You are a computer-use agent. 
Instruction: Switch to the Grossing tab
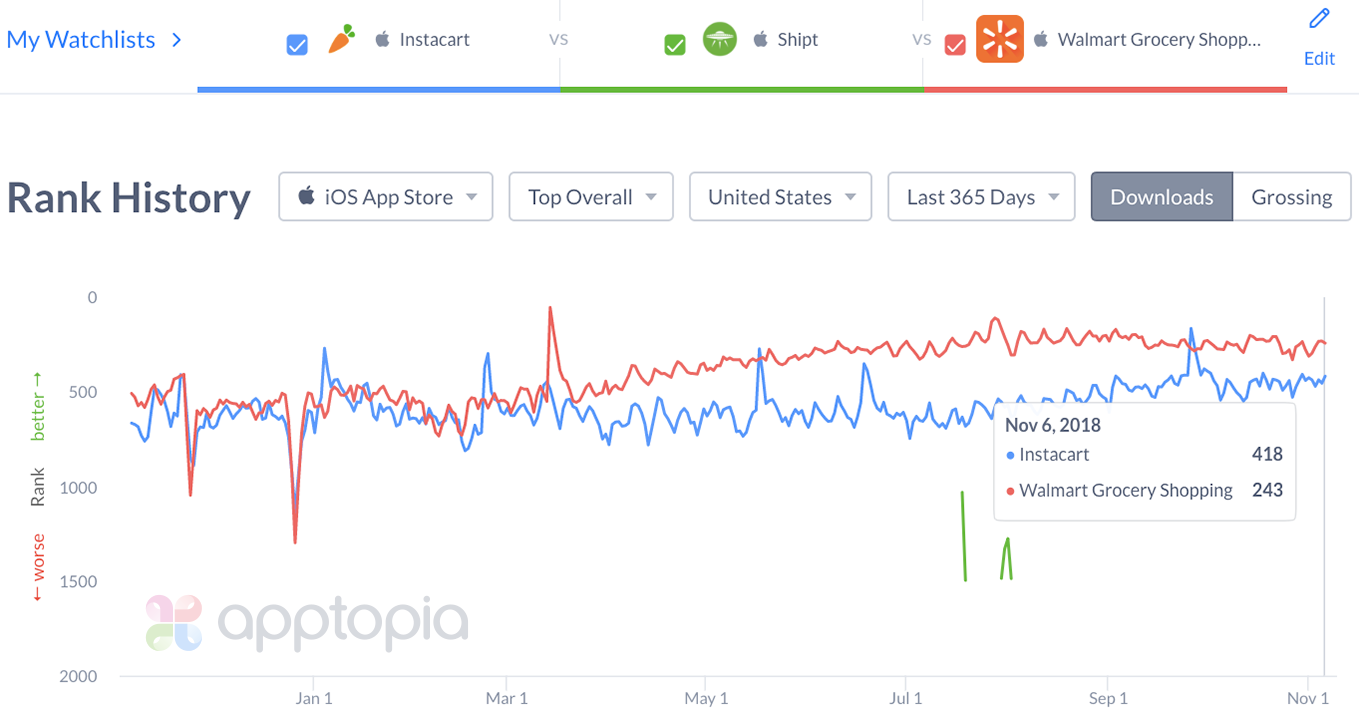(1292, 197)
